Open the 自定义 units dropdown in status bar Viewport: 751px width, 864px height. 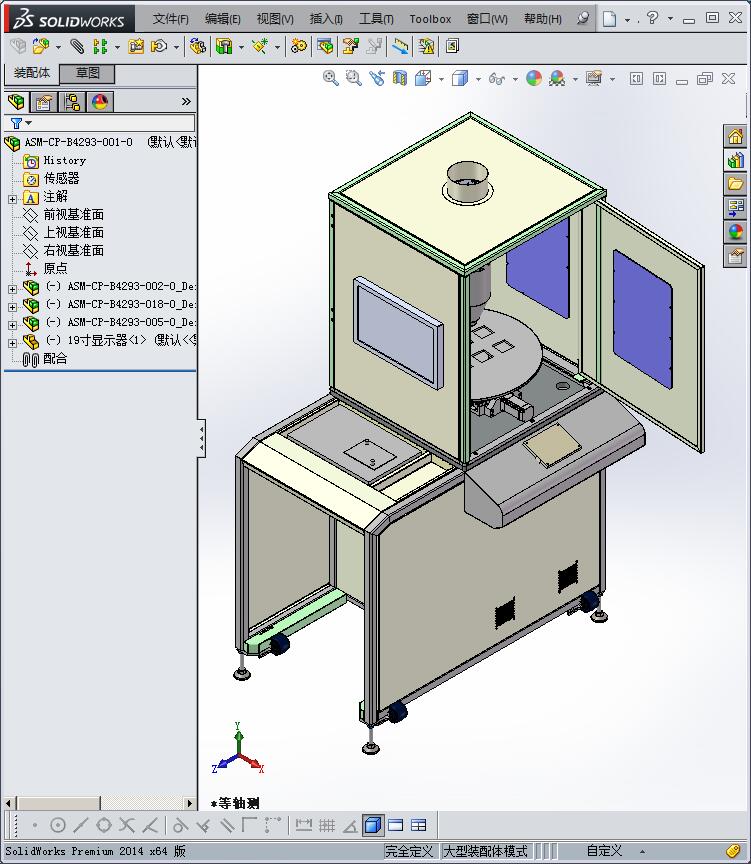tap(642, 851)
